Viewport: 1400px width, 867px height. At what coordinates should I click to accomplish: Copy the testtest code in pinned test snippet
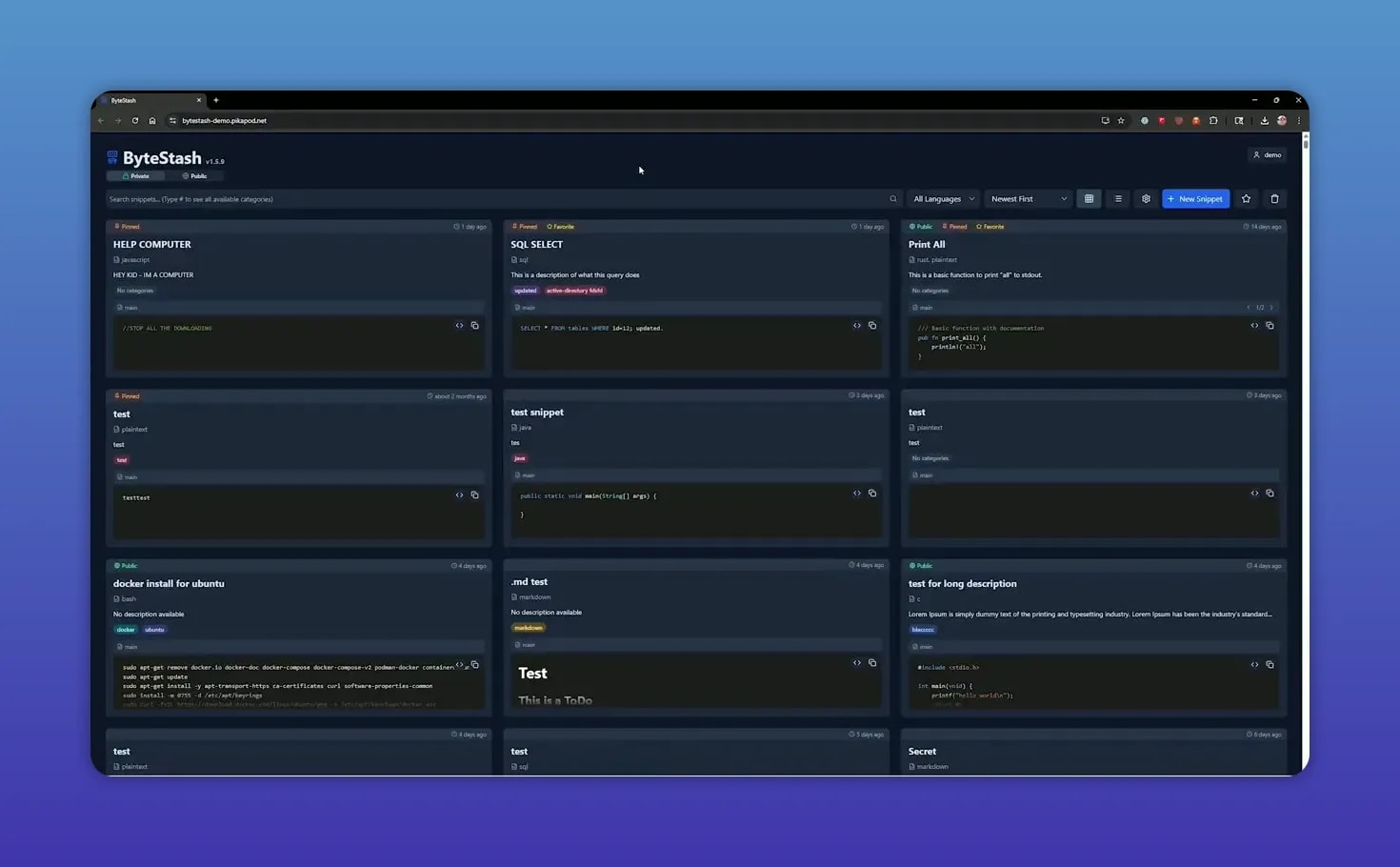tap(474, 495)
